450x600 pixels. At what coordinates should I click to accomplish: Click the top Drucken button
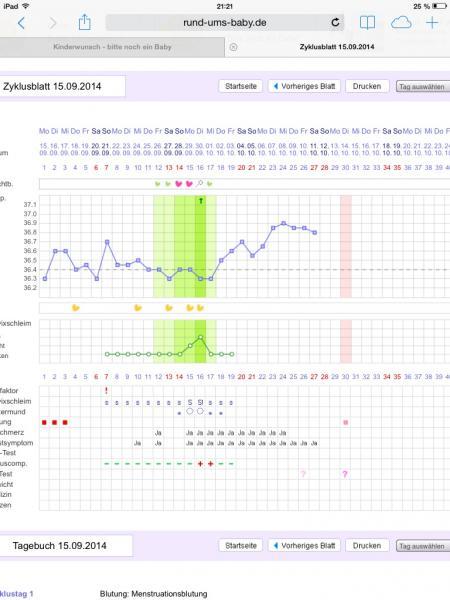click(367, 86)
